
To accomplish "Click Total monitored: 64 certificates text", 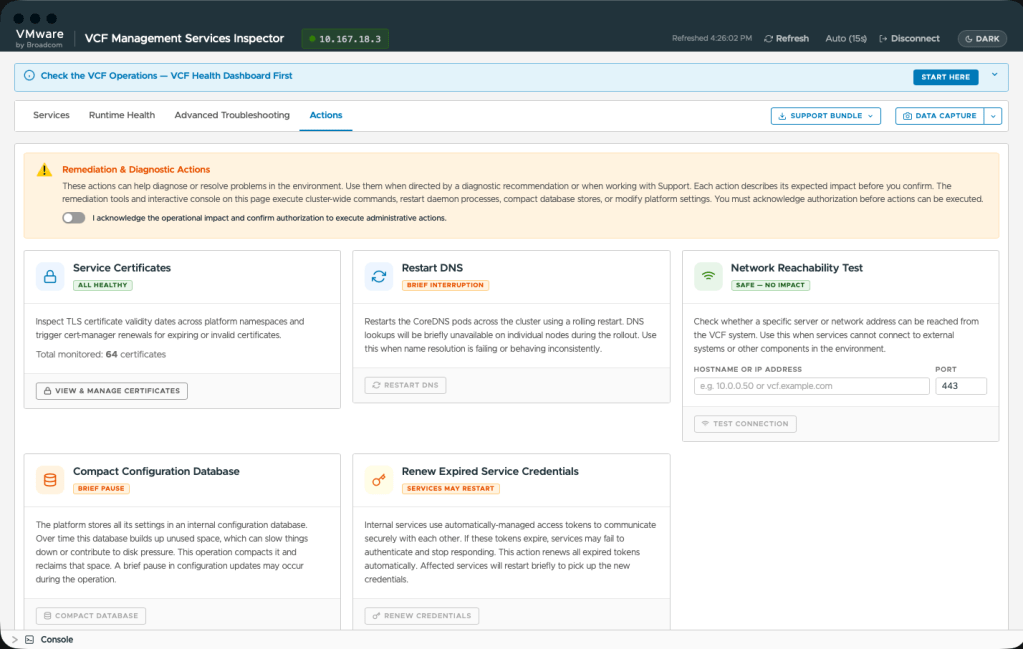I will click(100, 354).
